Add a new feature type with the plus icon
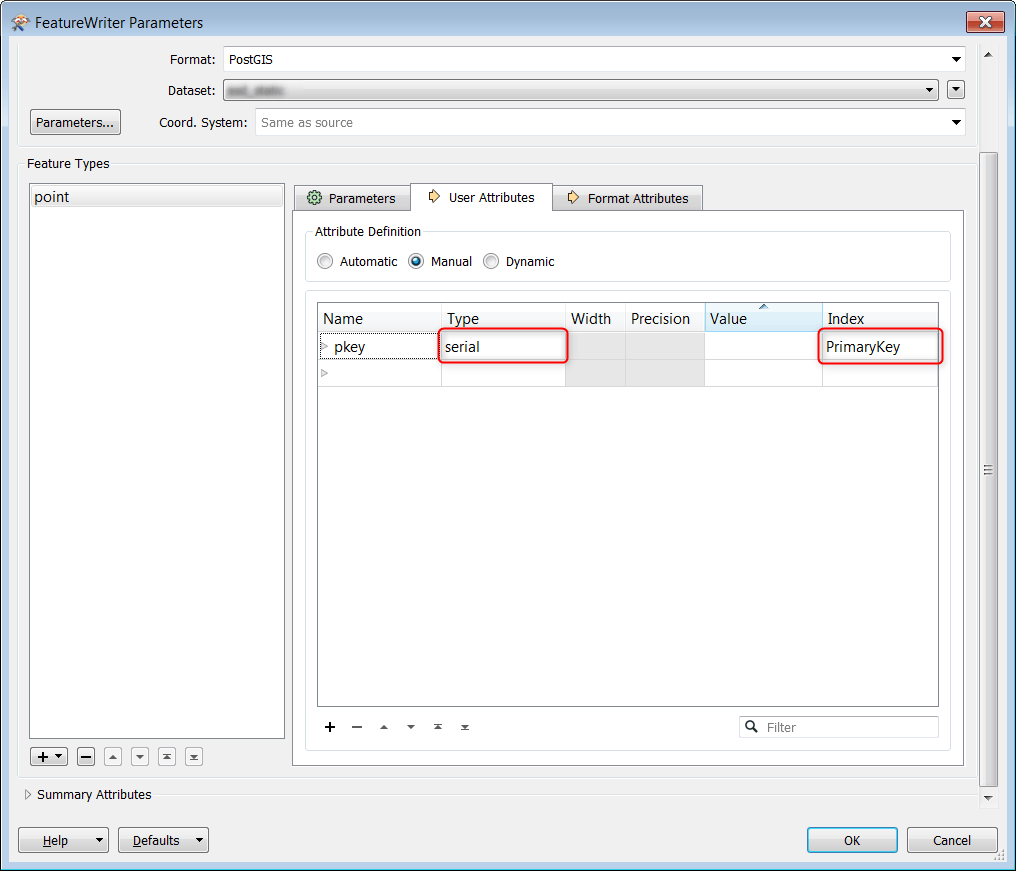1016x871 pixels. point(43,757)
